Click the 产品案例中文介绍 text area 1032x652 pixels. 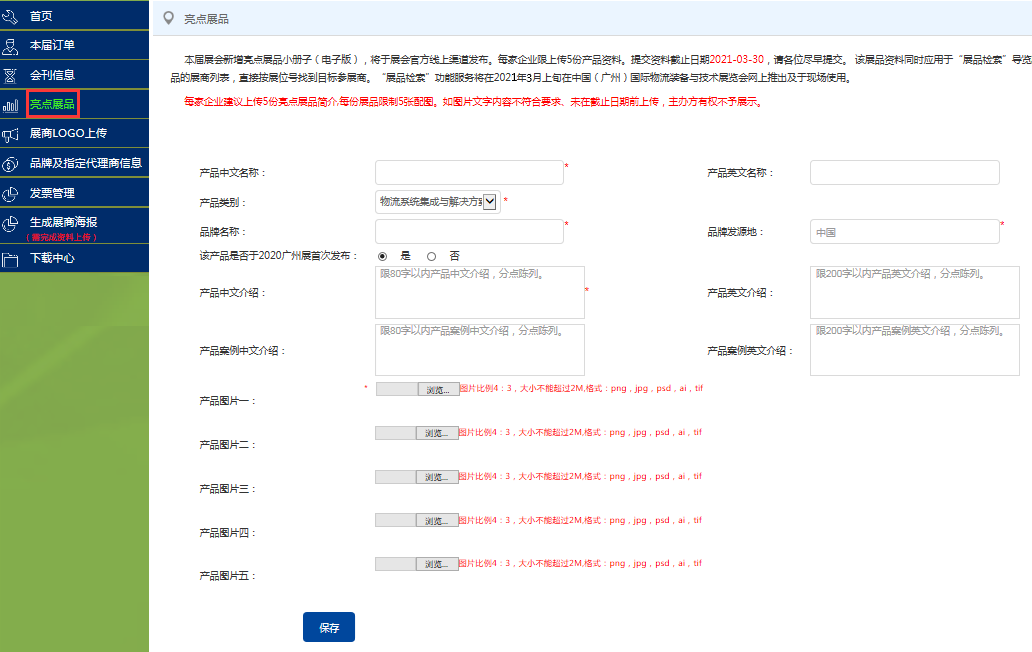[479, 350]
